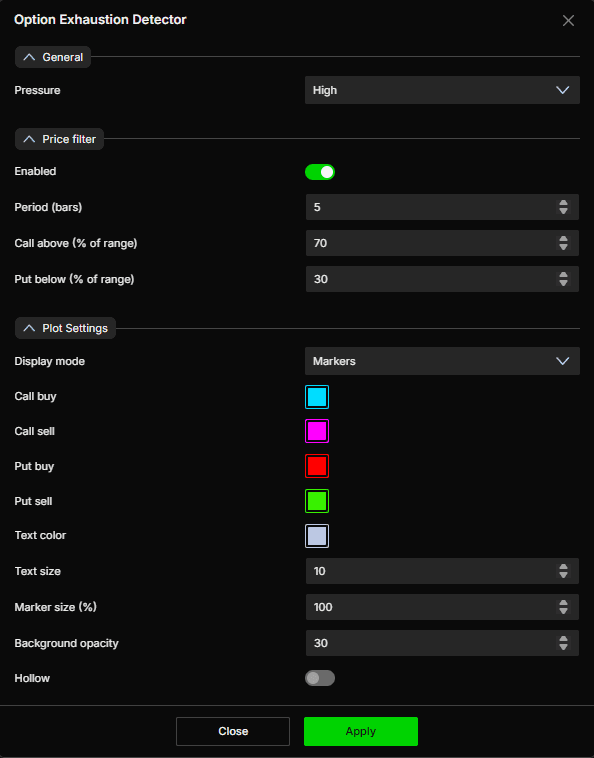Open the Display mode dropdown
Viewport: 594px width, 758px height.
[x=442, y=361]
